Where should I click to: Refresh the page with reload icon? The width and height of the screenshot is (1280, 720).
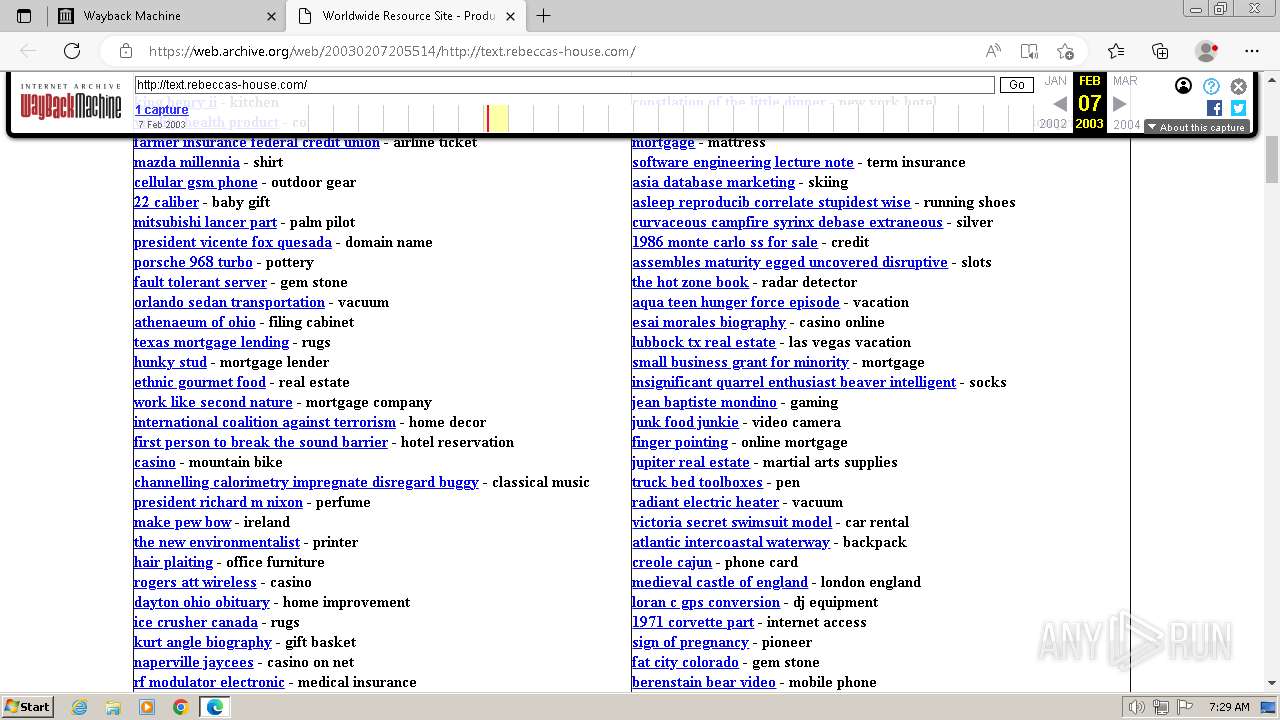(72, 51)
